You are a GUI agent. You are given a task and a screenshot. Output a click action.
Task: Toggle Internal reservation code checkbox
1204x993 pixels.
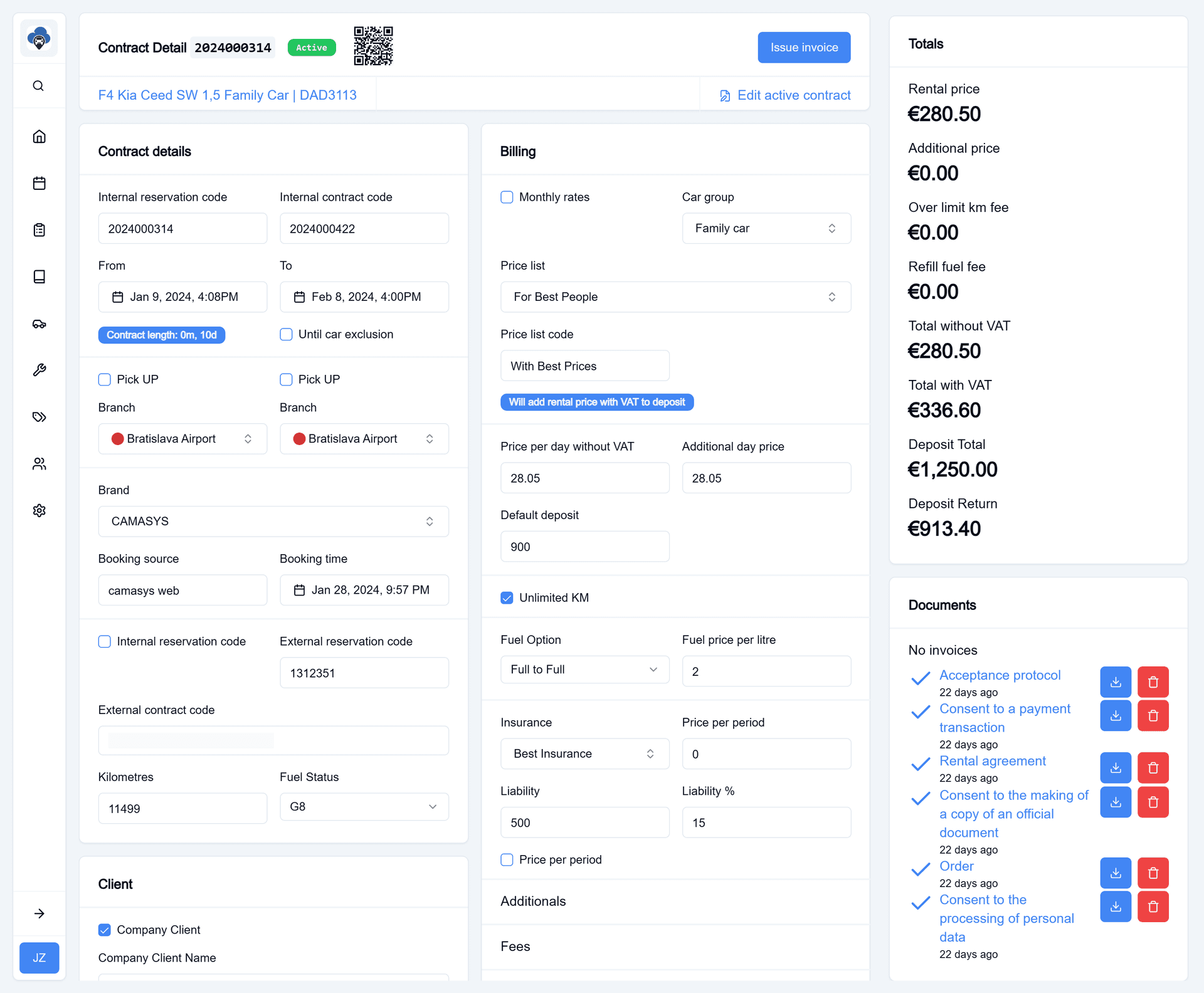click(105, 641)
